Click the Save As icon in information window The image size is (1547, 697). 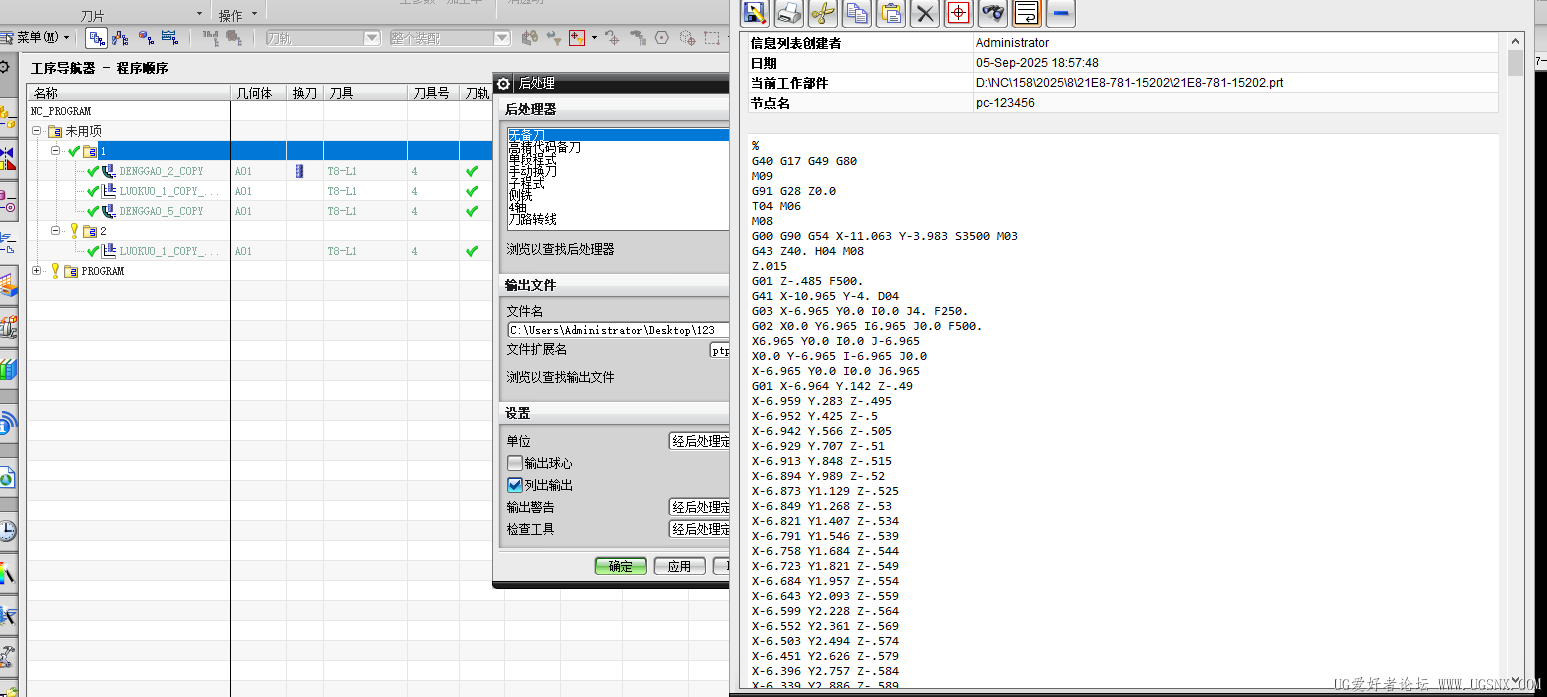[754, 13]
